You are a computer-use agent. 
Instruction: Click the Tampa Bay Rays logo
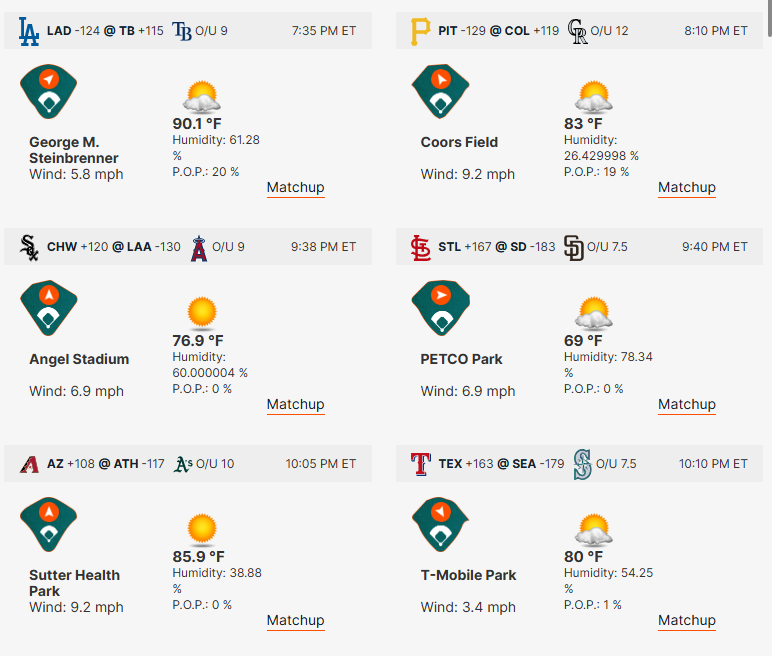182,31
